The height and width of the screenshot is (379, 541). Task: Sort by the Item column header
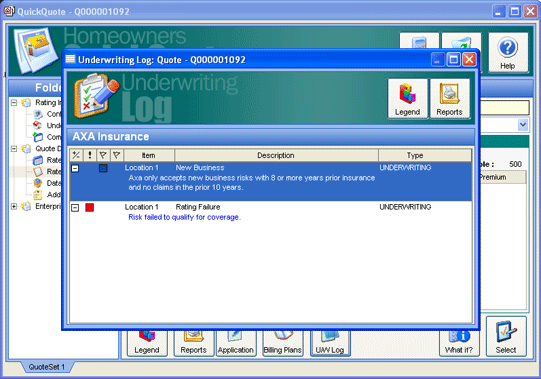tap(149, 155)
